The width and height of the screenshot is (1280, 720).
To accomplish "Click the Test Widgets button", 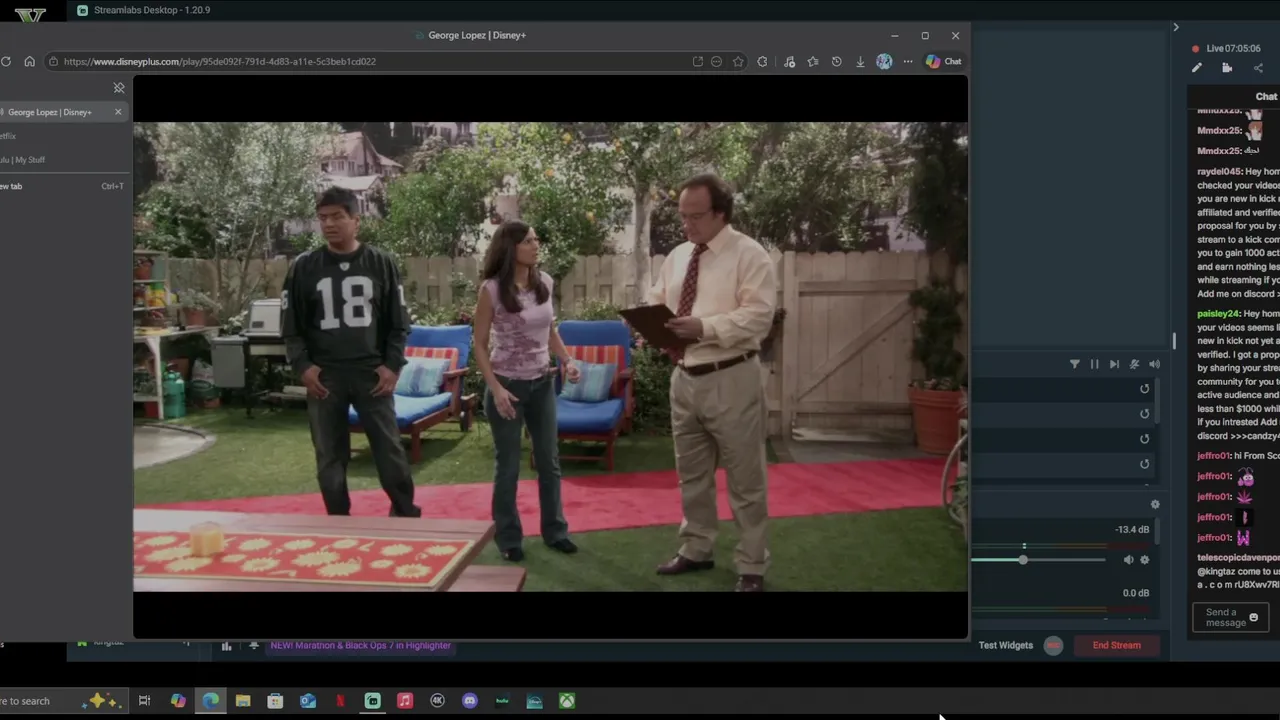I will click(1005, 645).
